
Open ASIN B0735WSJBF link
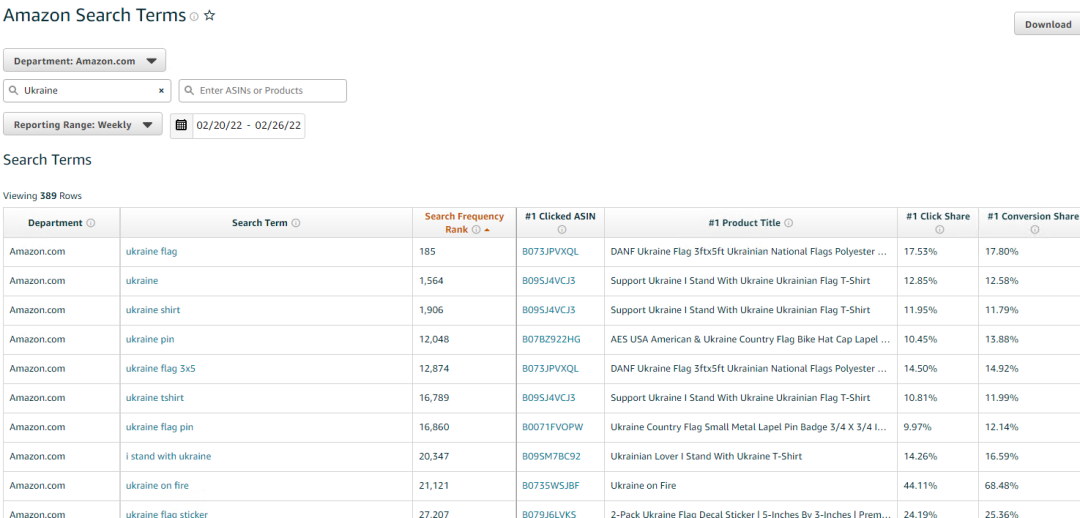pos(551,486)
